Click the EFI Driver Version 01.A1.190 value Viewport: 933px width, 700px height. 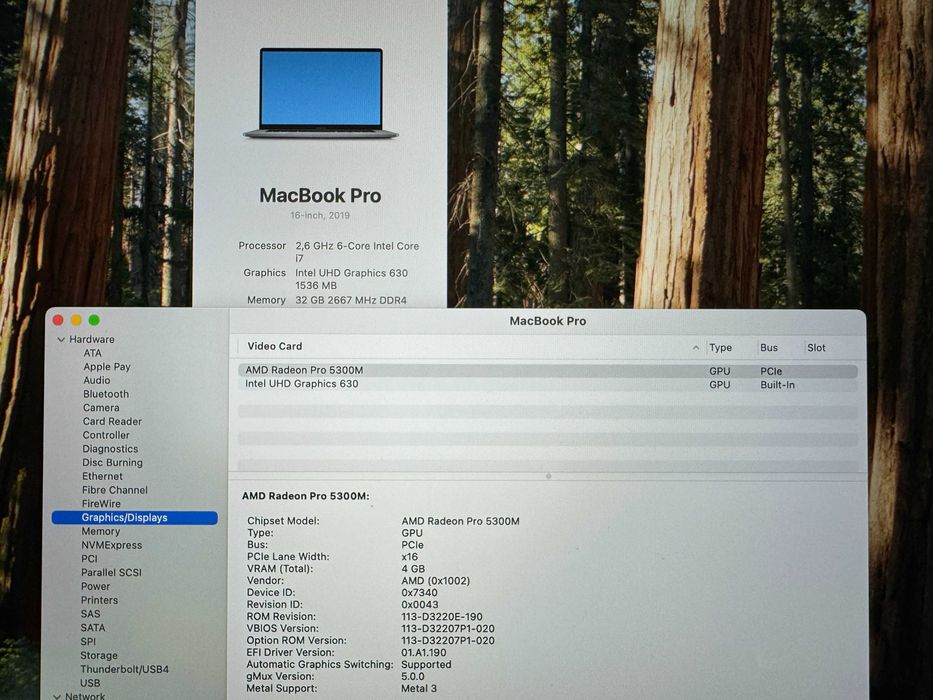424,652
